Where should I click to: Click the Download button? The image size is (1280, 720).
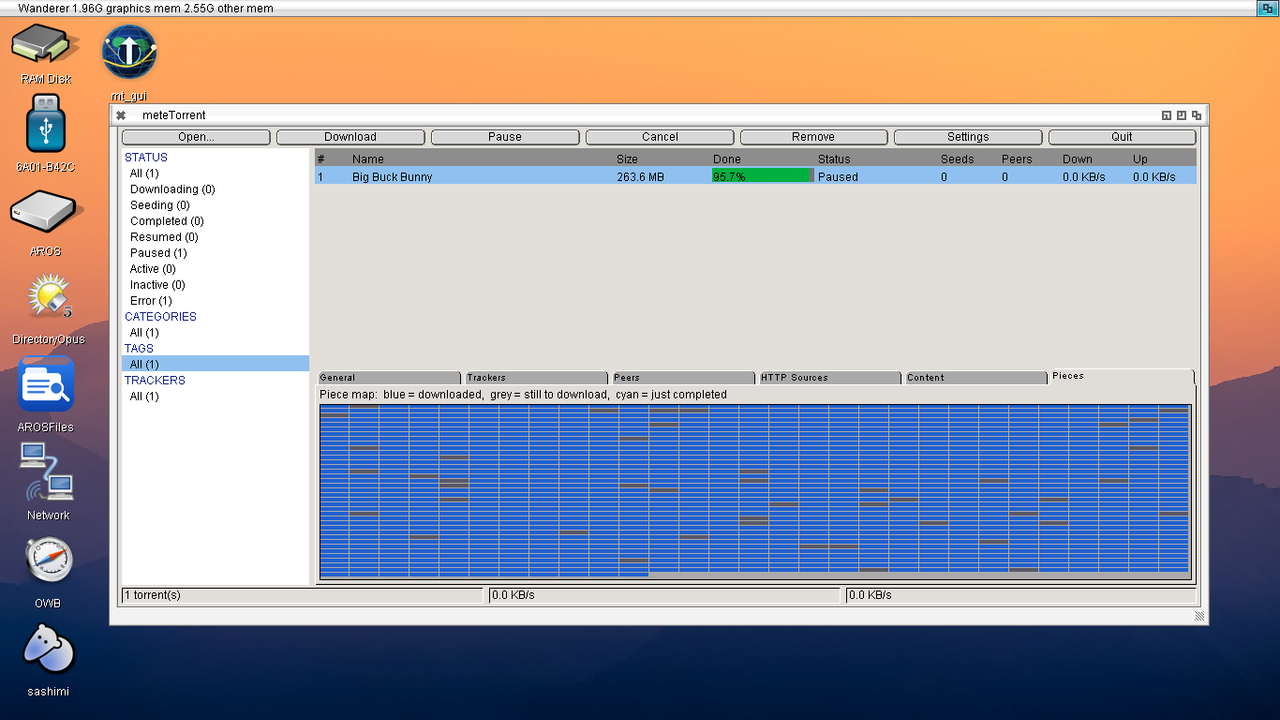point(350,137)
